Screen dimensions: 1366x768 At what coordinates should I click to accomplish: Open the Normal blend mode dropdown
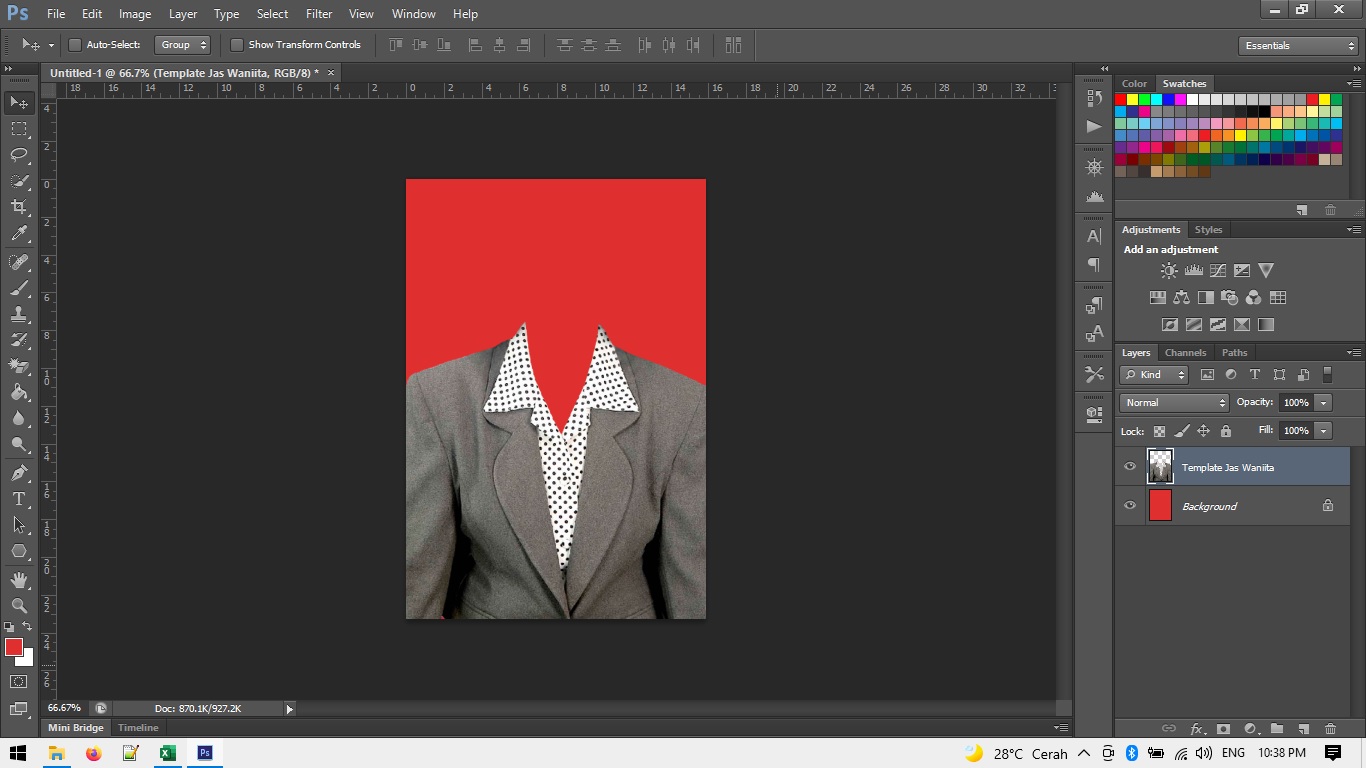pyautogui.click(x=1172, y=402)
